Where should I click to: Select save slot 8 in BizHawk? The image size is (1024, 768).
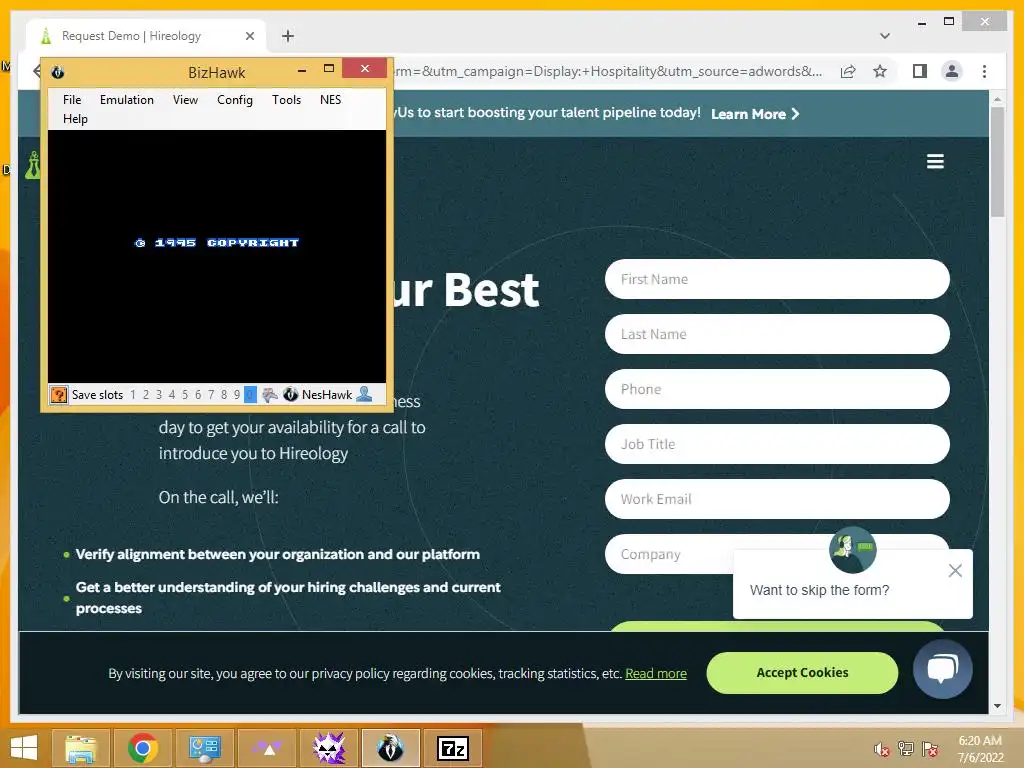coord(224,394)
